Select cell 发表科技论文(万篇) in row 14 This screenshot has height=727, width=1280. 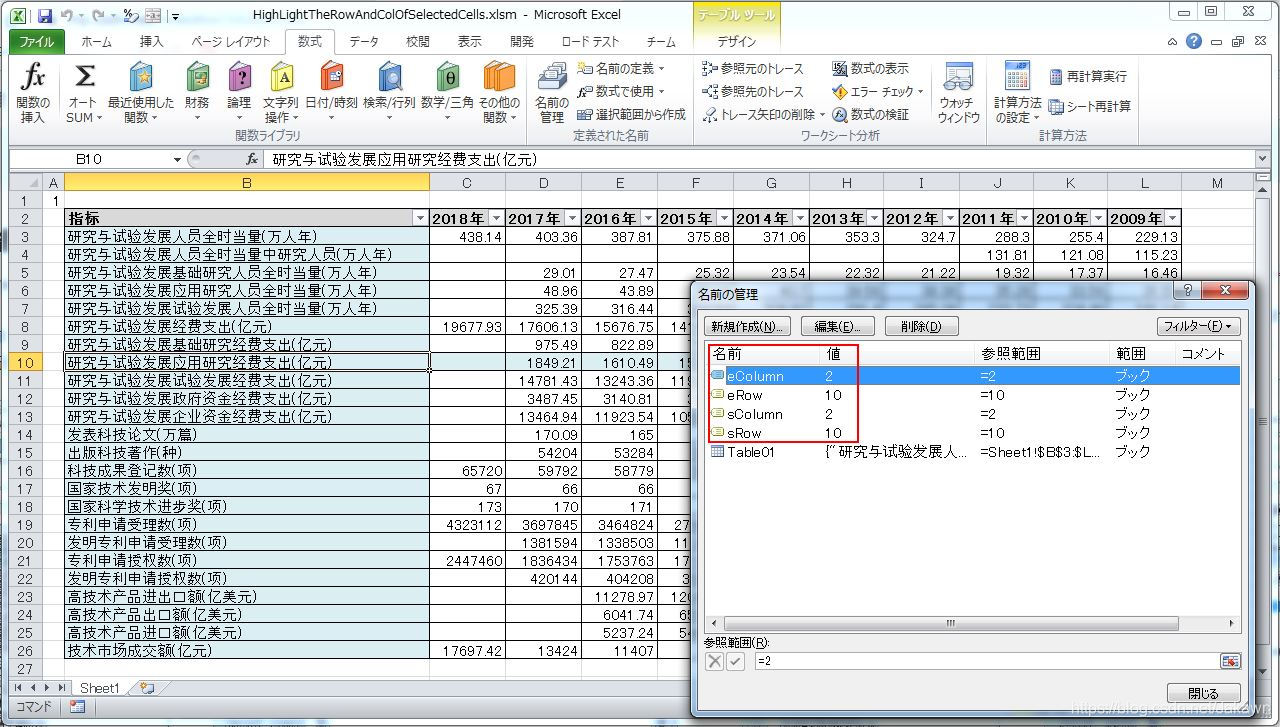tap(247, 434)
